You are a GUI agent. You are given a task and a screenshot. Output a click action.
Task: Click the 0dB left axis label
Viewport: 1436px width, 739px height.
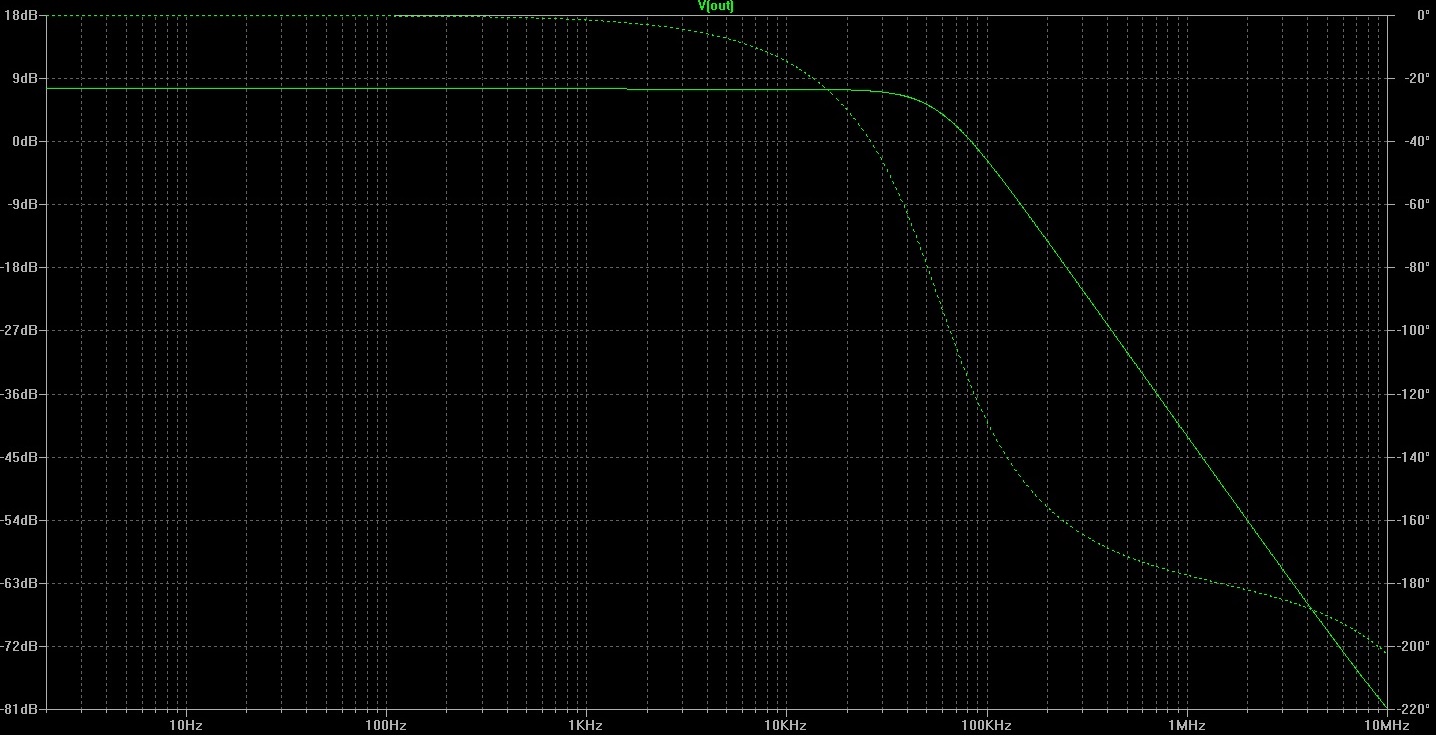(x=27, y=141)
